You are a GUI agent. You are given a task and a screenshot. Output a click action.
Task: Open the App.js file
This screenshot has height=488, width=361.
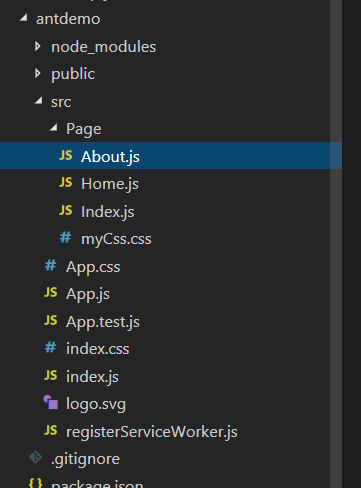point(88,294)
